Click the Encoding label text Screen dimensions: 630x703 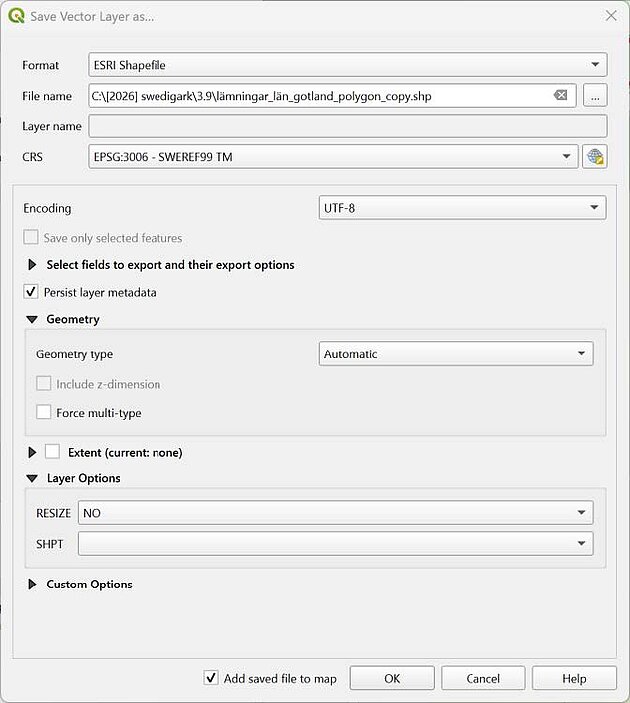coord(47,208)
